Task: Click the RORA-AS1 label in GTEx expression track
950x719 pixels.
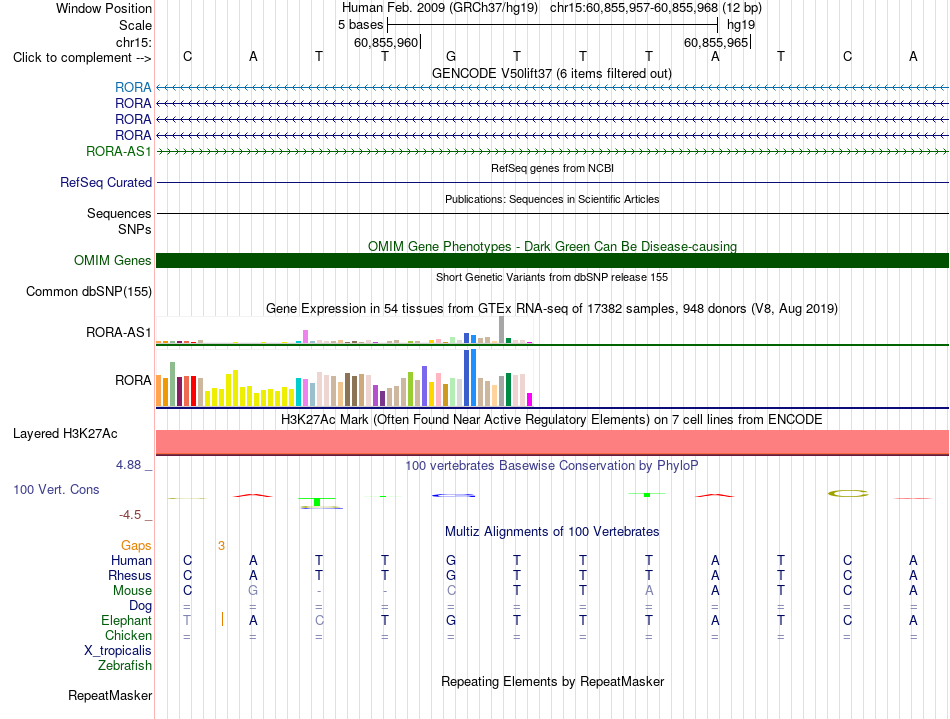Action: [119, 333]
